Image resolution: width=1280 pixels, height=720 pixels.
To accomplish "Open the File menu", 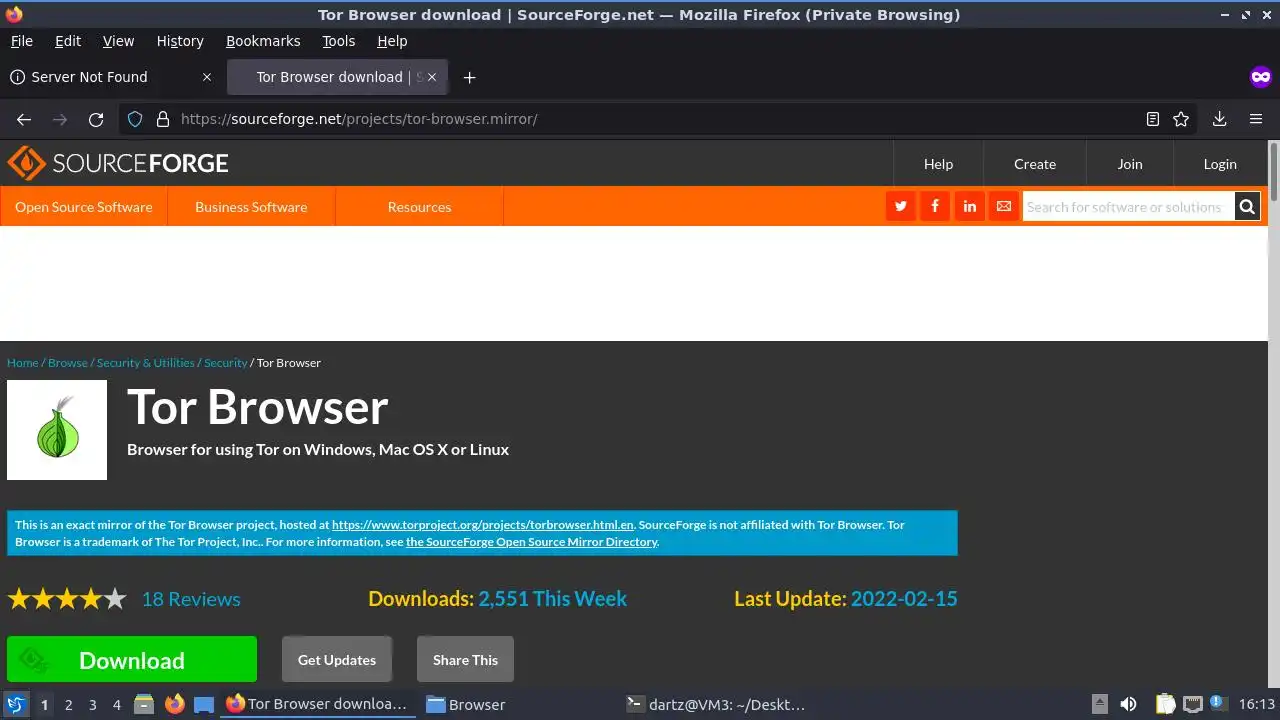I will [21, 41].
